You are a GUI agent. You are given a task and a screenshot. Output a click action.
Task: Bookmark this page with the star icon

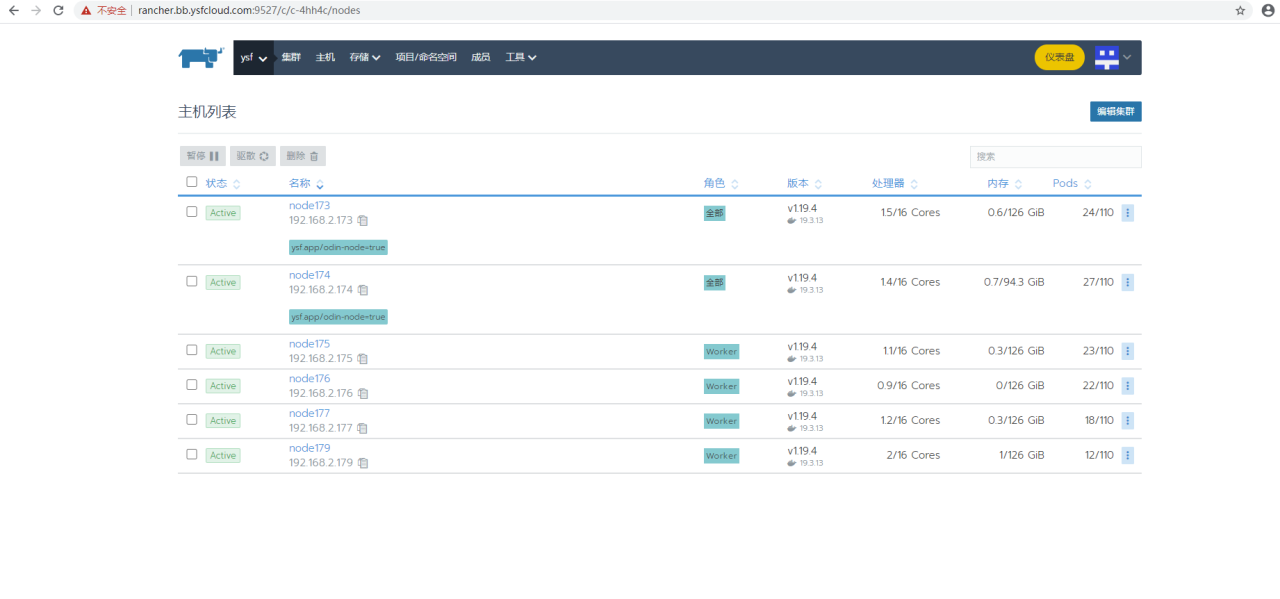click(1240, 10)
